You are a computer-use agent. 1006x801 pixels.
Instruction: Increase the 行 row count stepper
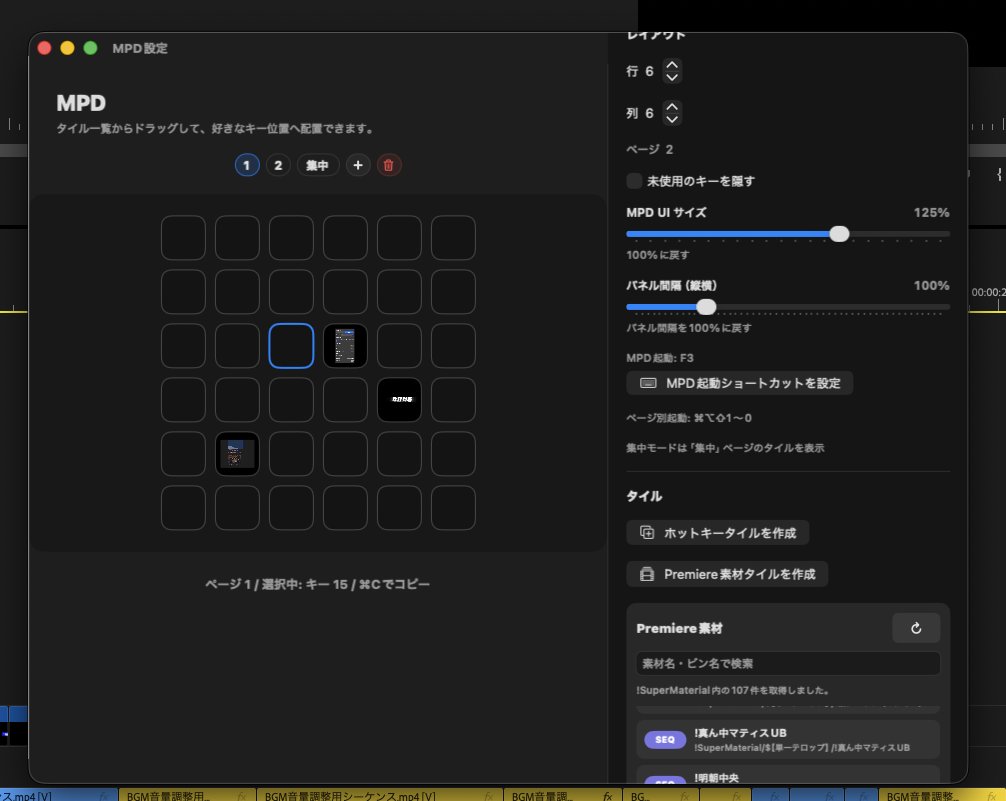click(672, 65)
